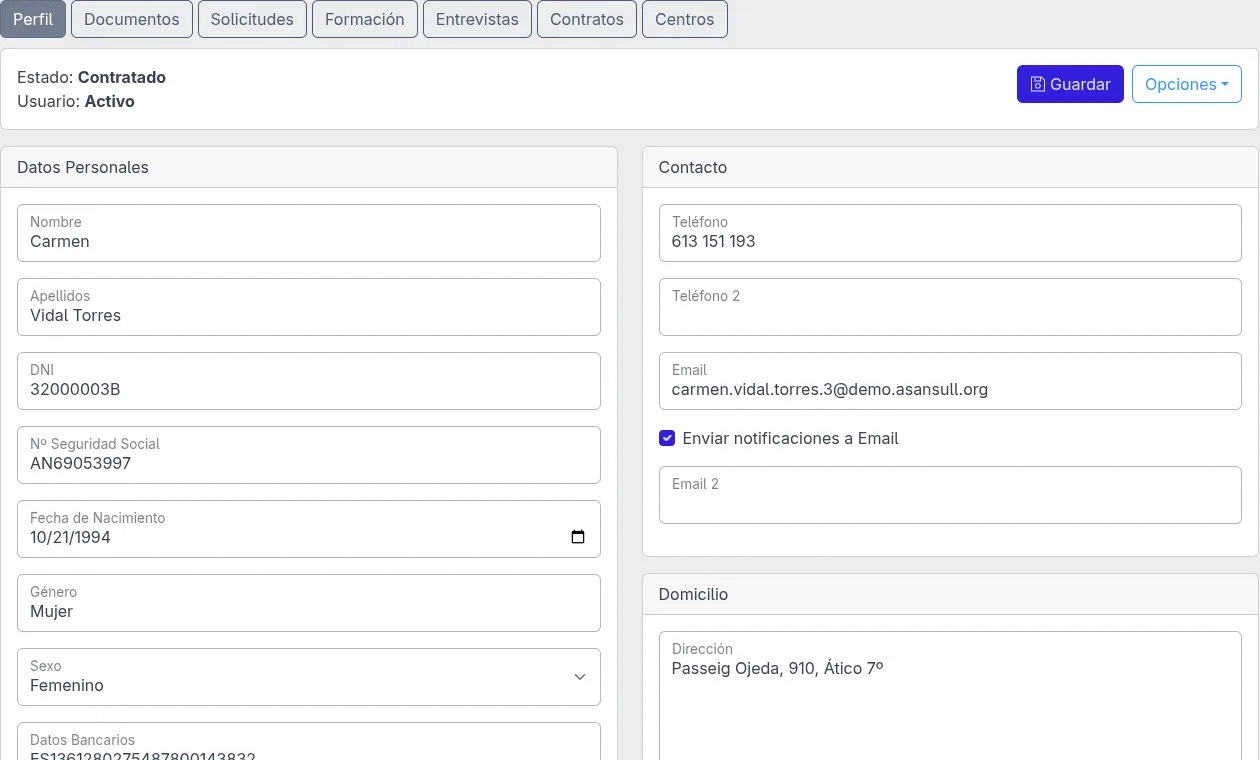Open the Opciones dropdown menu

1187,84
